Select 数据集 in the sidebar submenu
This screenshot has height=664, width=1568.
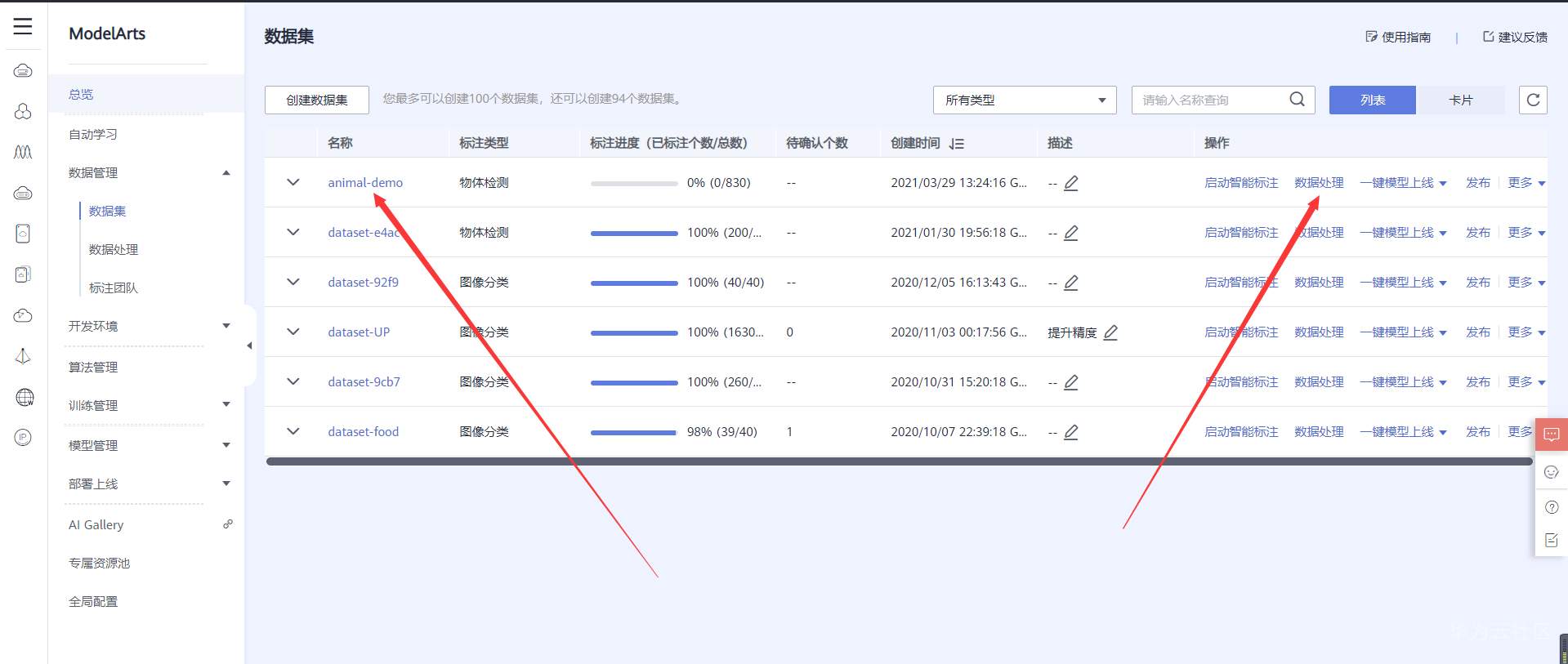click(107, 211)
